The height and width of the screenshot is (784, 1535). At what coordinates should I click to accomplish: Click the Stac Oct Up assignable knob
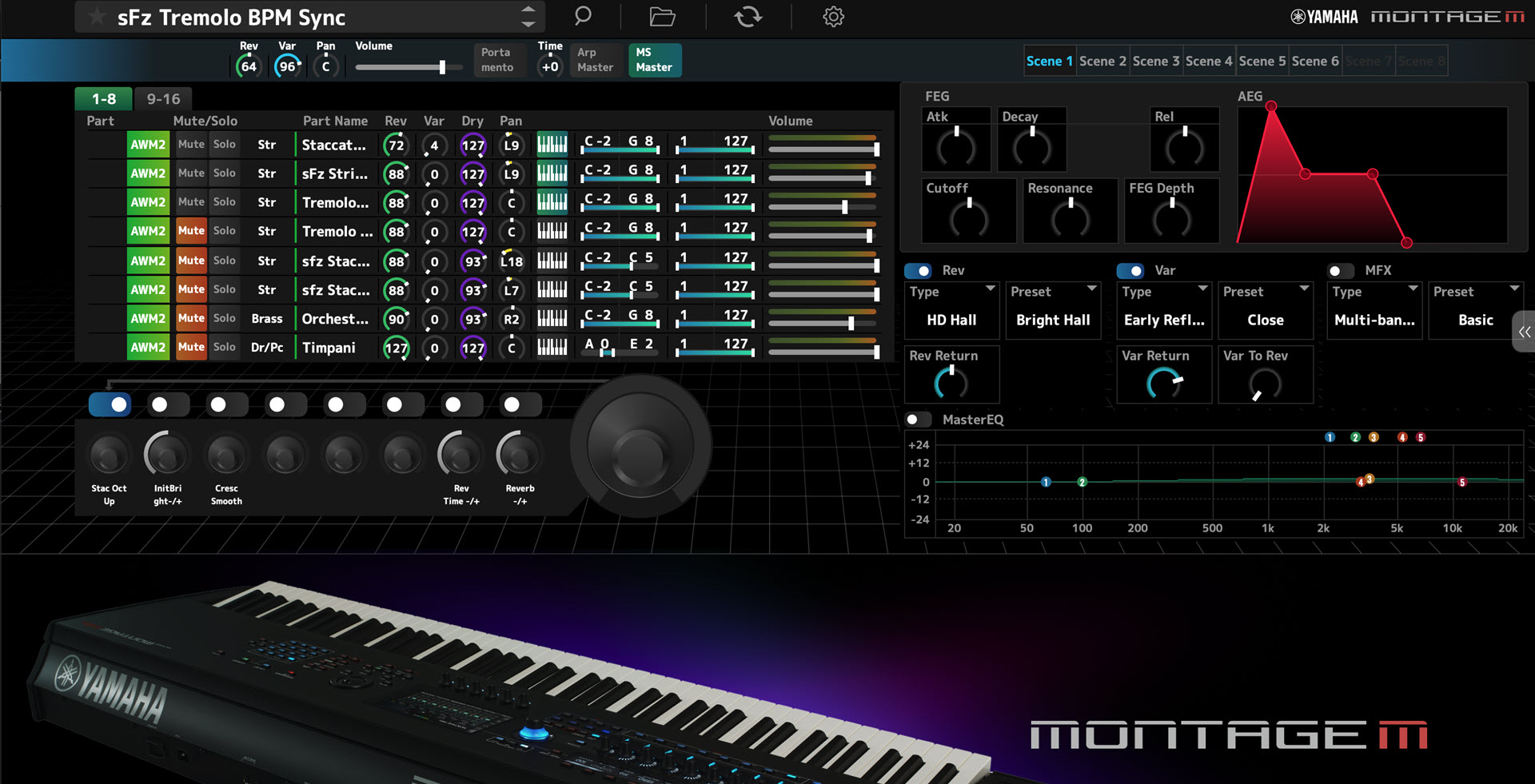tap(108, 455)
